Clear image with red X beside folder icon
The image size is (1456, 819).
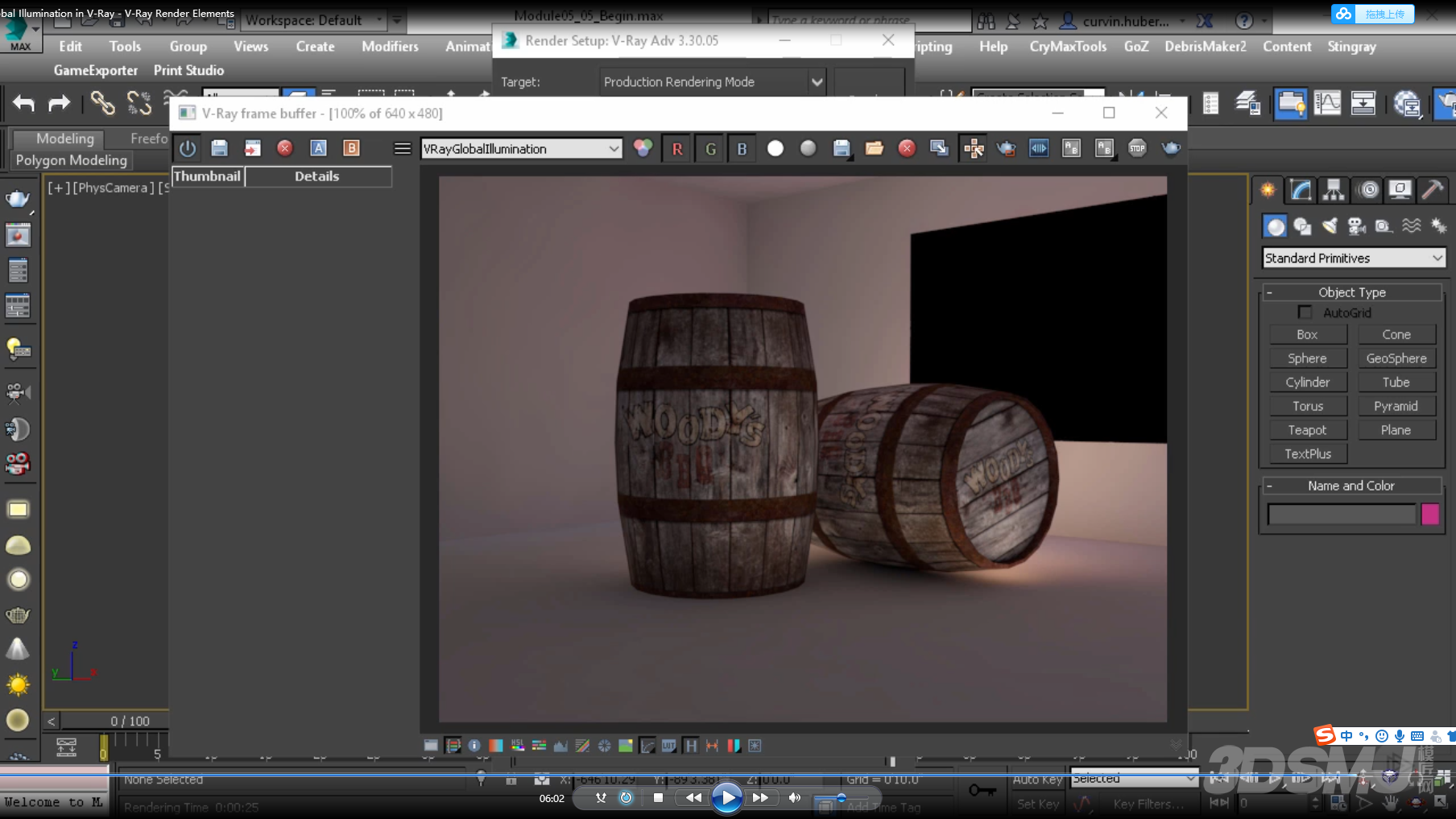tap(907, 148)
